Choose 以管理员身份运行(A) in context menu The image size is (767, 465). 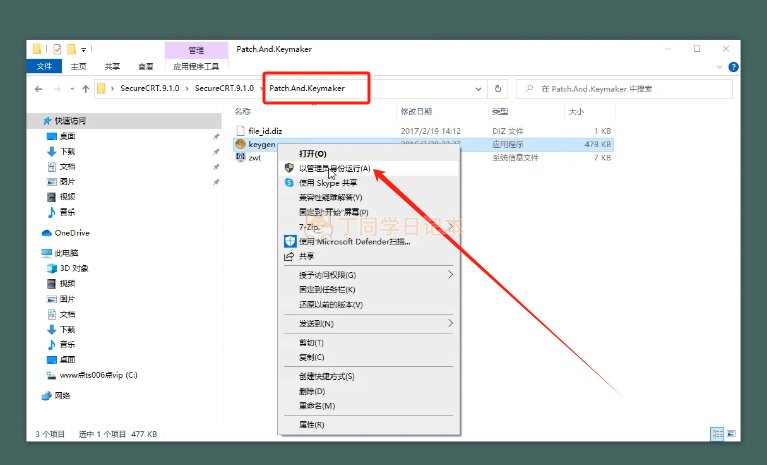point(369,168)
